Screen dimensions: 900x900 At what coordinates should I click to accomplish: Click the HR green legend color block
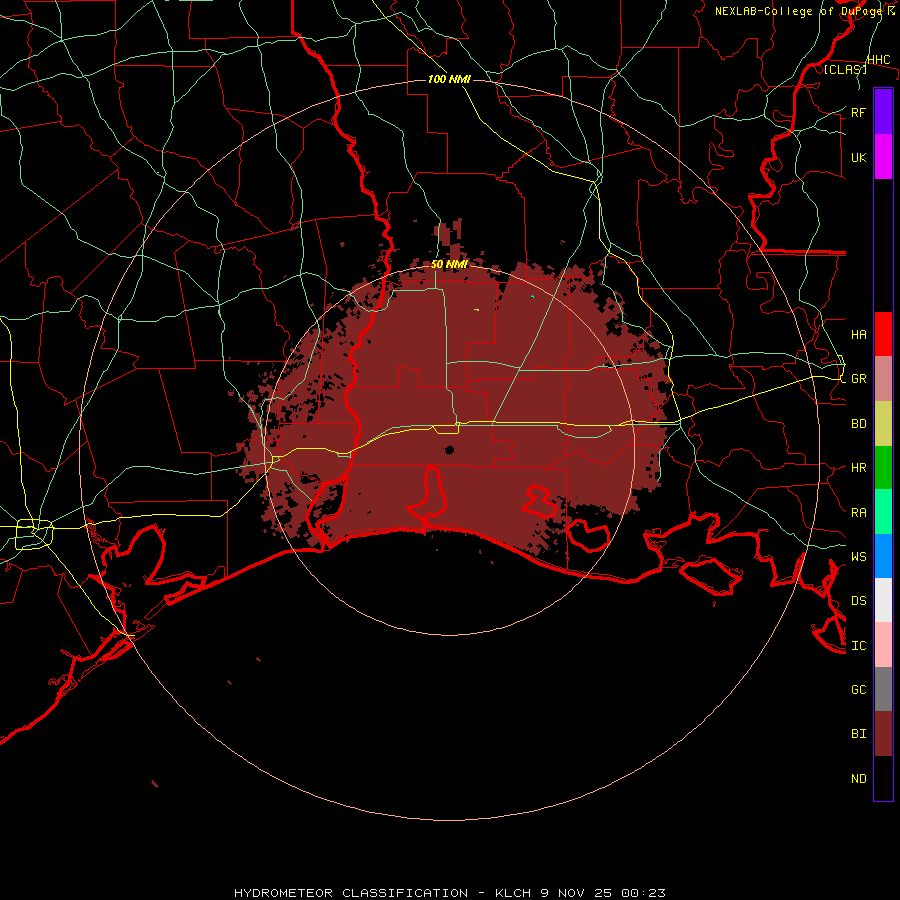(883, 467)
